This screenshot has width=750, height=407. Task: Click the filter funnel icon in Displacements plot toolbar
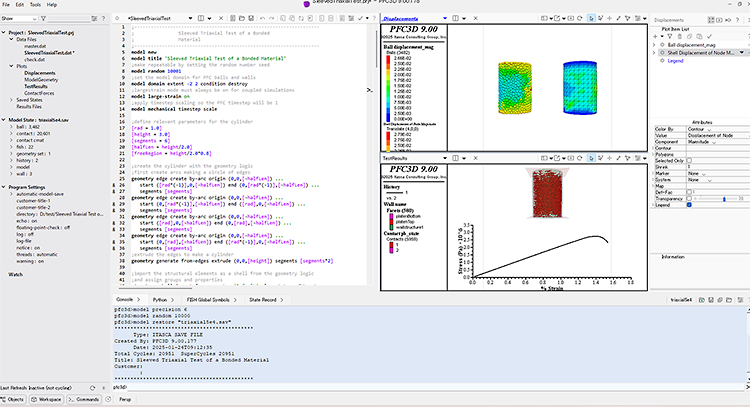coord(628,18)
